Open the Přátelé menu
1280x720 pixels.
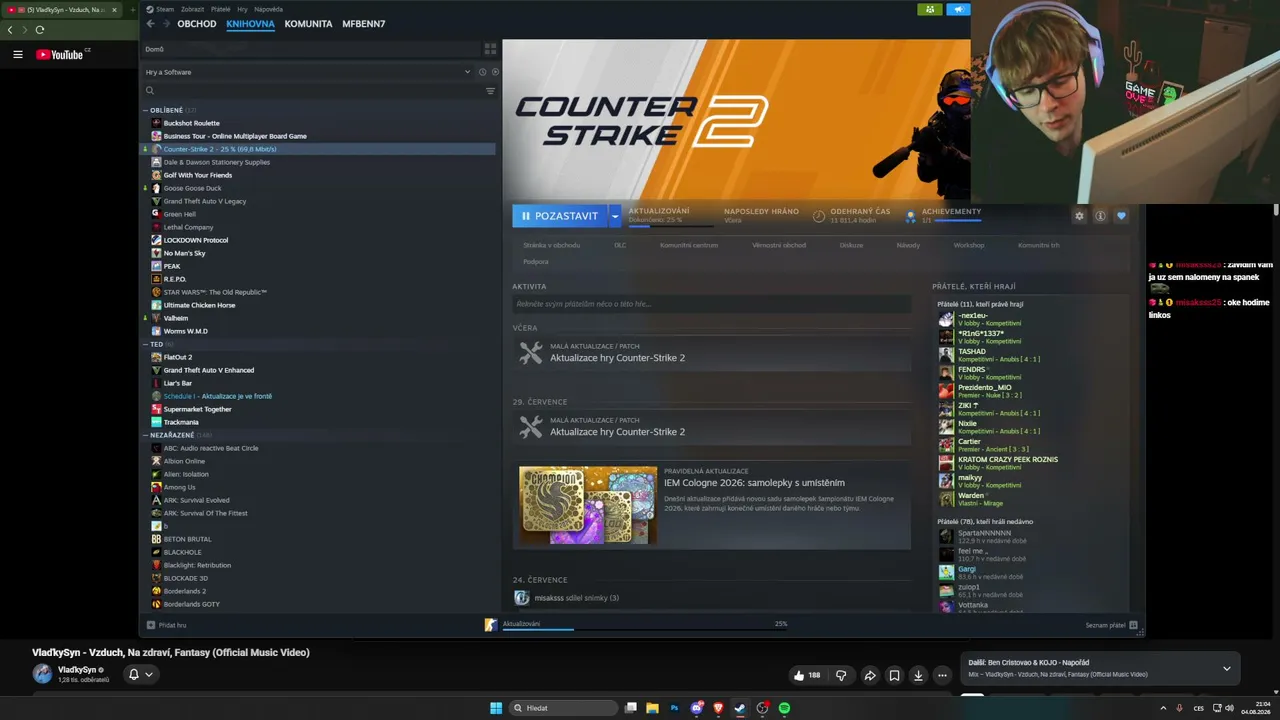pos(220,9)
